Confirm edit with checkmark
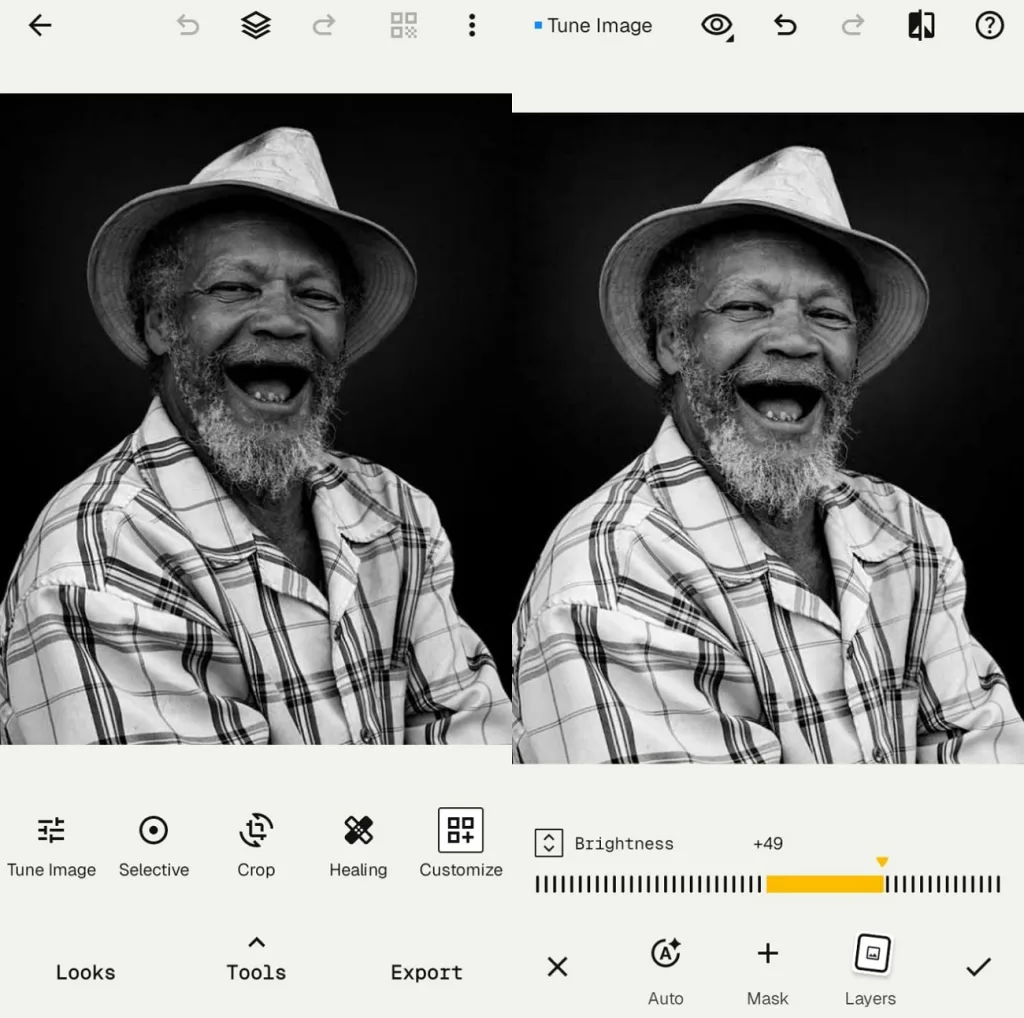The image size is (1024, 1018). click(978, 966)
